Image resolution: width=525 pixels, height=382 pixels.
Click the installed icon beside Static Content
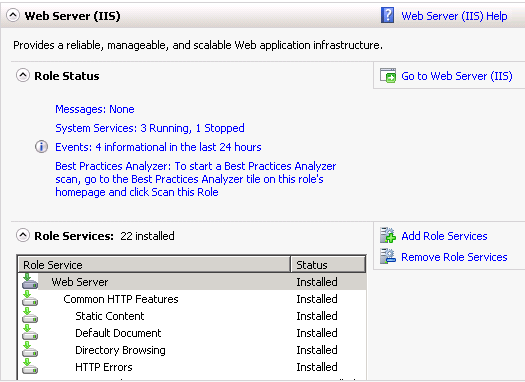pos(30,316)
